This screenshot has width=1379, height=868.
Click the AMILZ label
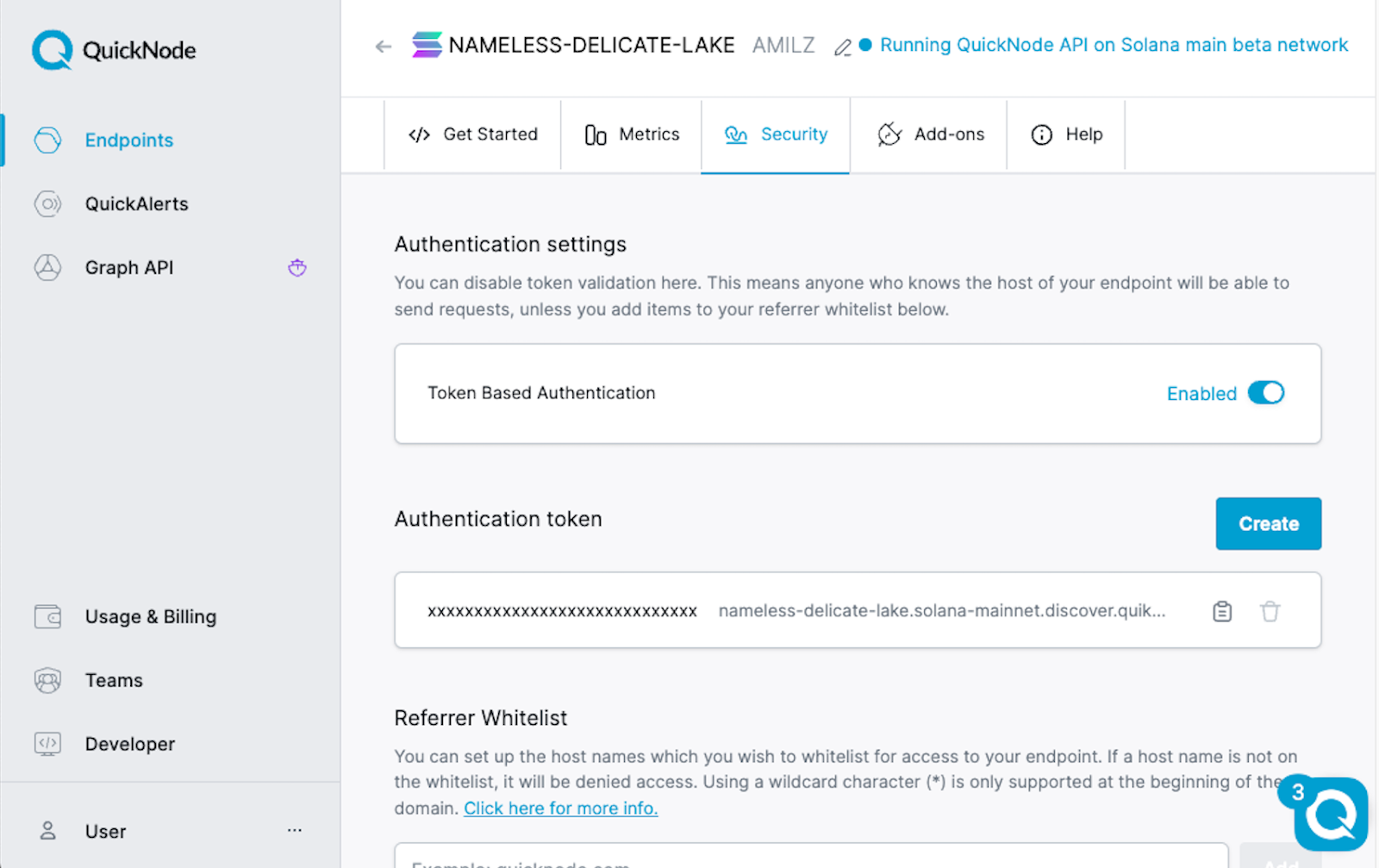[x=783, y=45]
